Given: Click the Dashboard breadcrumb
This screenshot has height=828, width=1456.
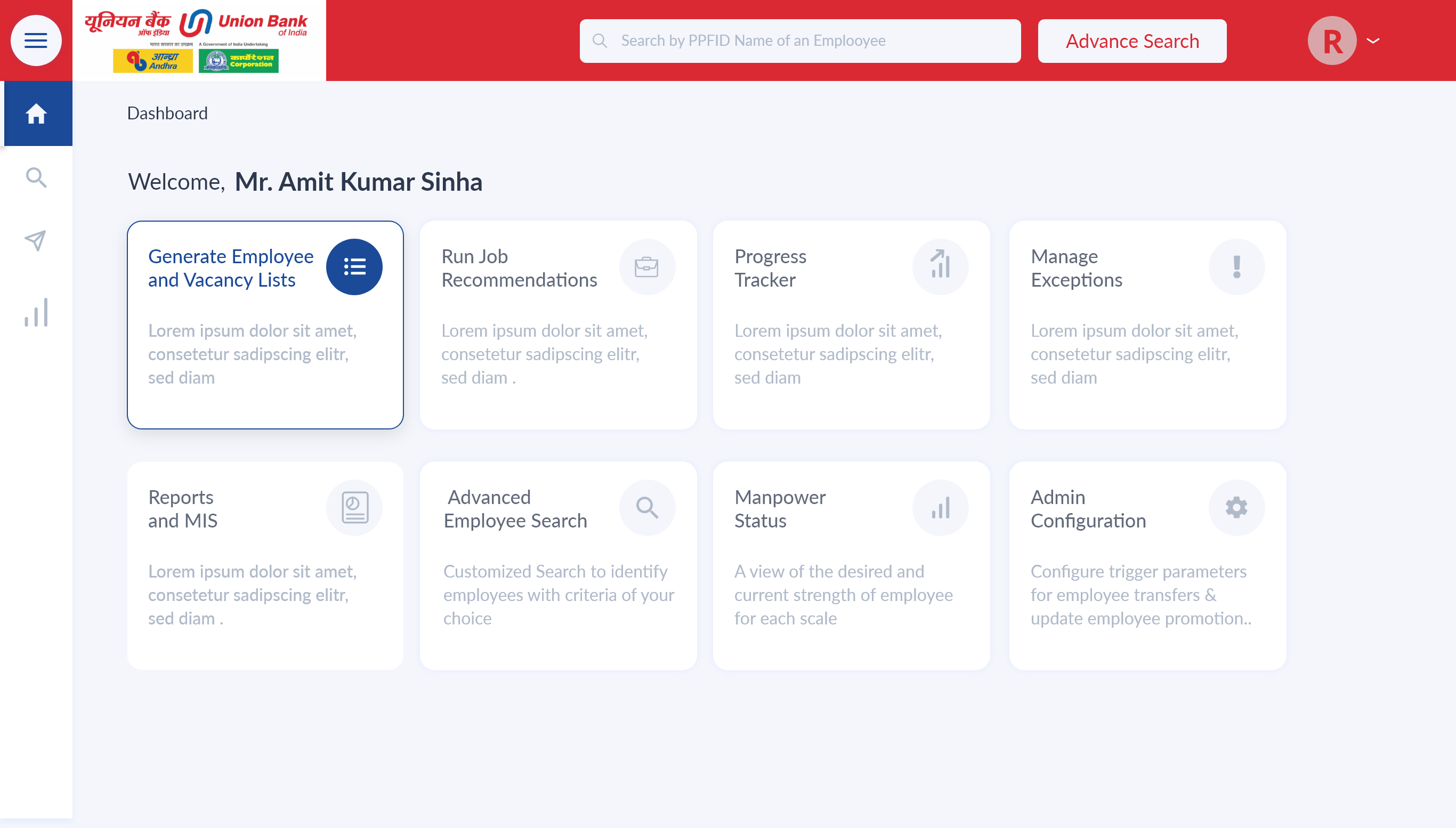Looking at the screenshot, I should (167, 113).
